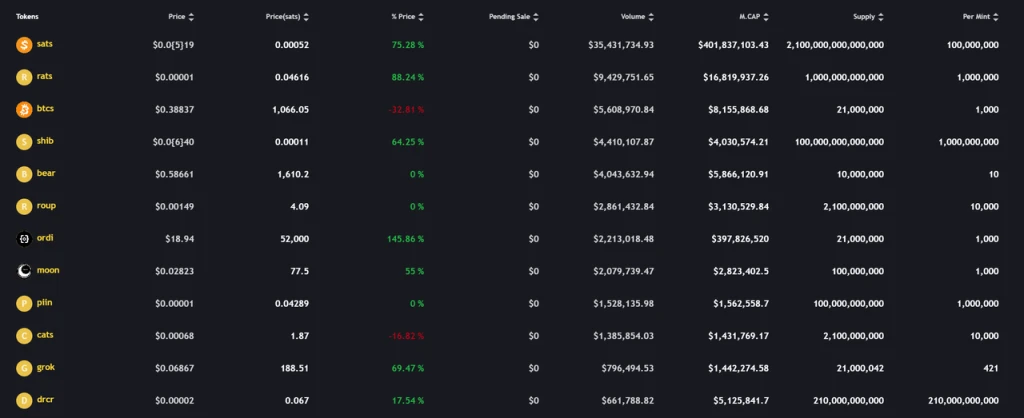Toggle sorting on % Price column
Image resolution: width=1024 pixels, height=418 pixels.
pyautogui.click(x=421, y=17)
